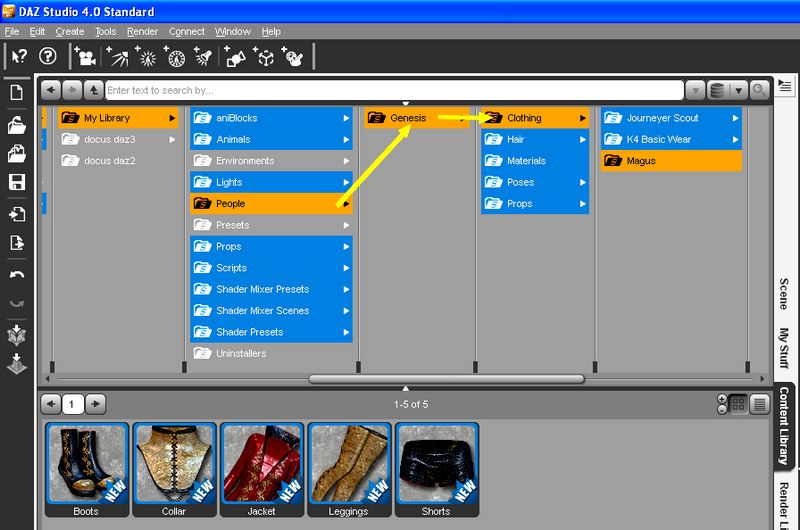Select the Shader Mixer Scenes folder
Viewport: 800px width, 530px height.
point(271,311)
